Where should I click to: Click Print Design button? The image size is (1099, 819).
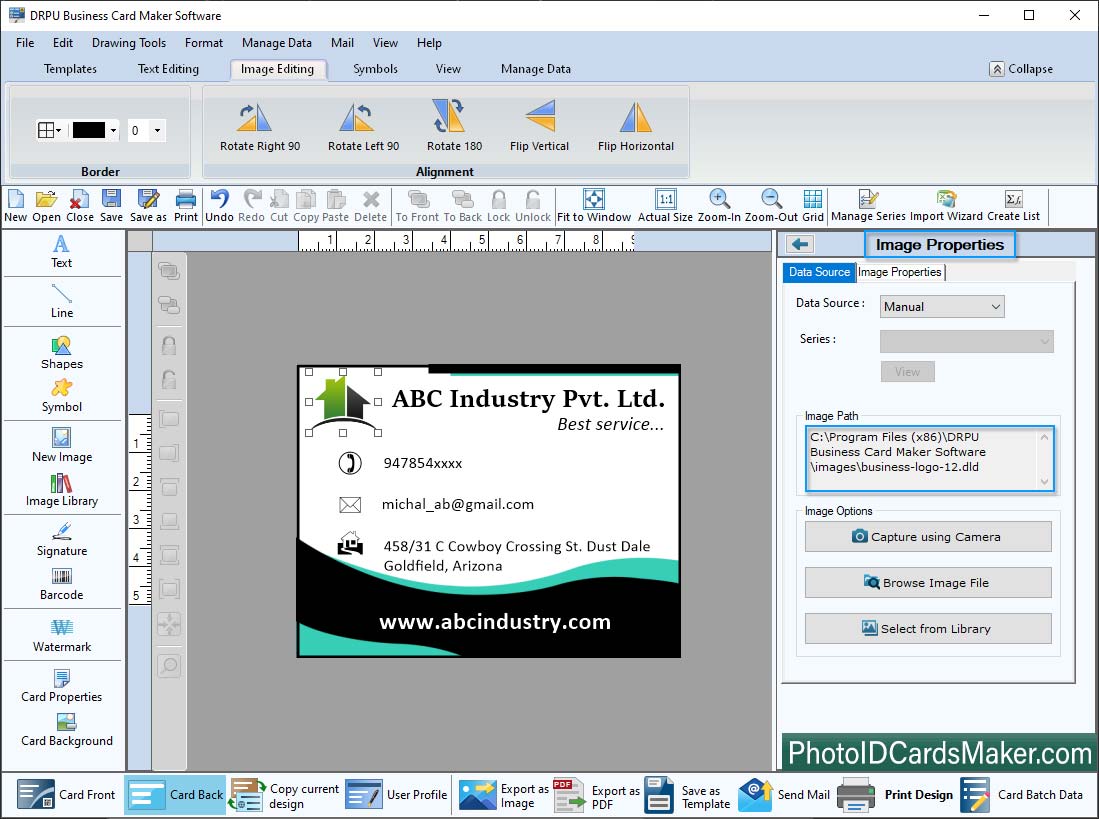(x=895, y=794)
